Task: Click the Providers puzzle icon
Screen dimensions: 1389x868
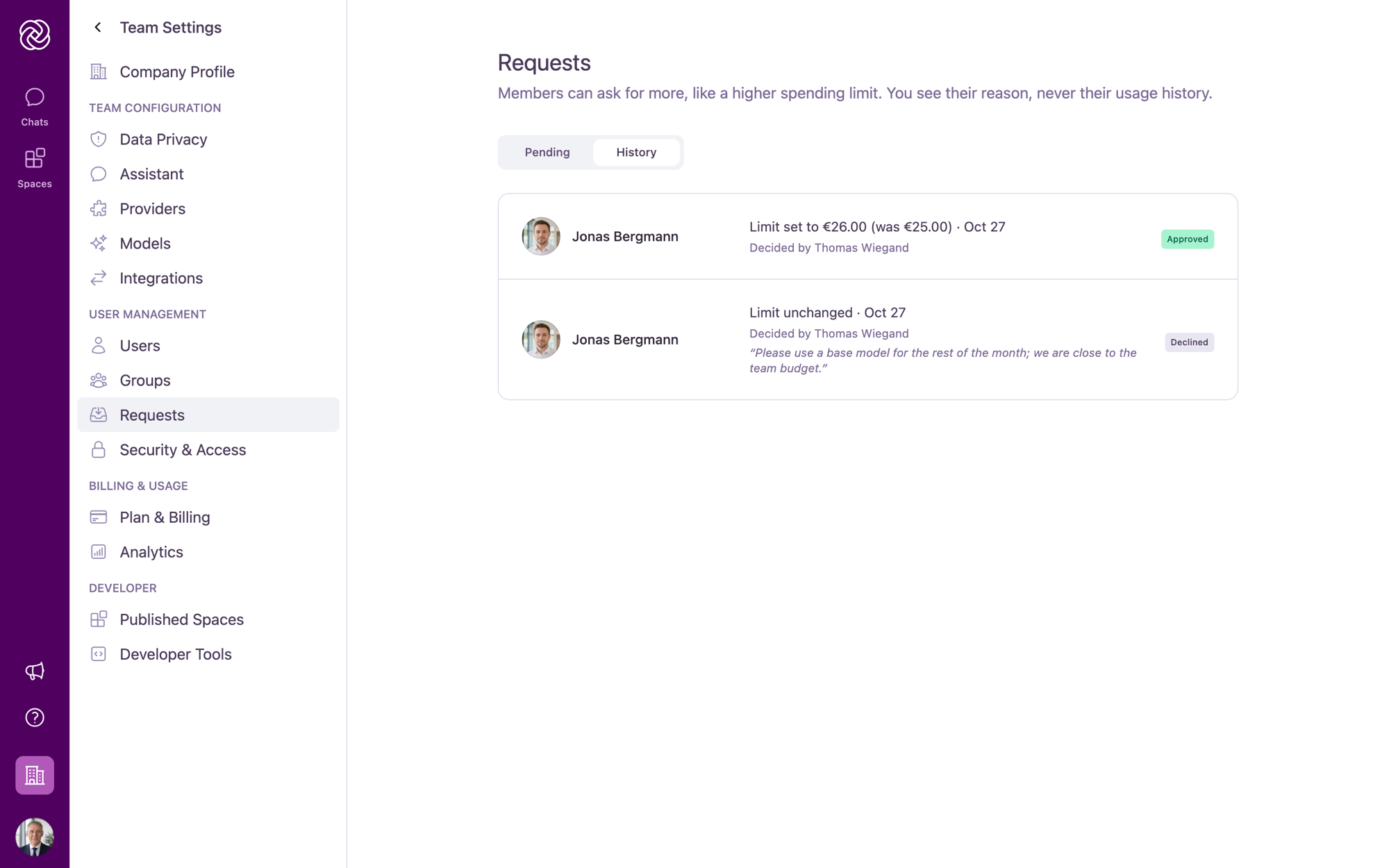Action: click(x=99, y=208)
